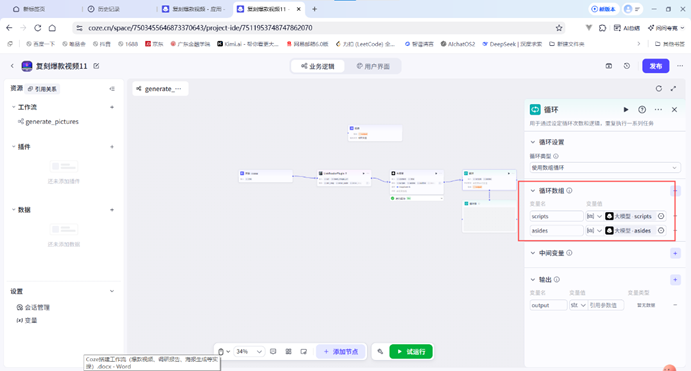Collapse the 工作流 section

coord(13,107)
